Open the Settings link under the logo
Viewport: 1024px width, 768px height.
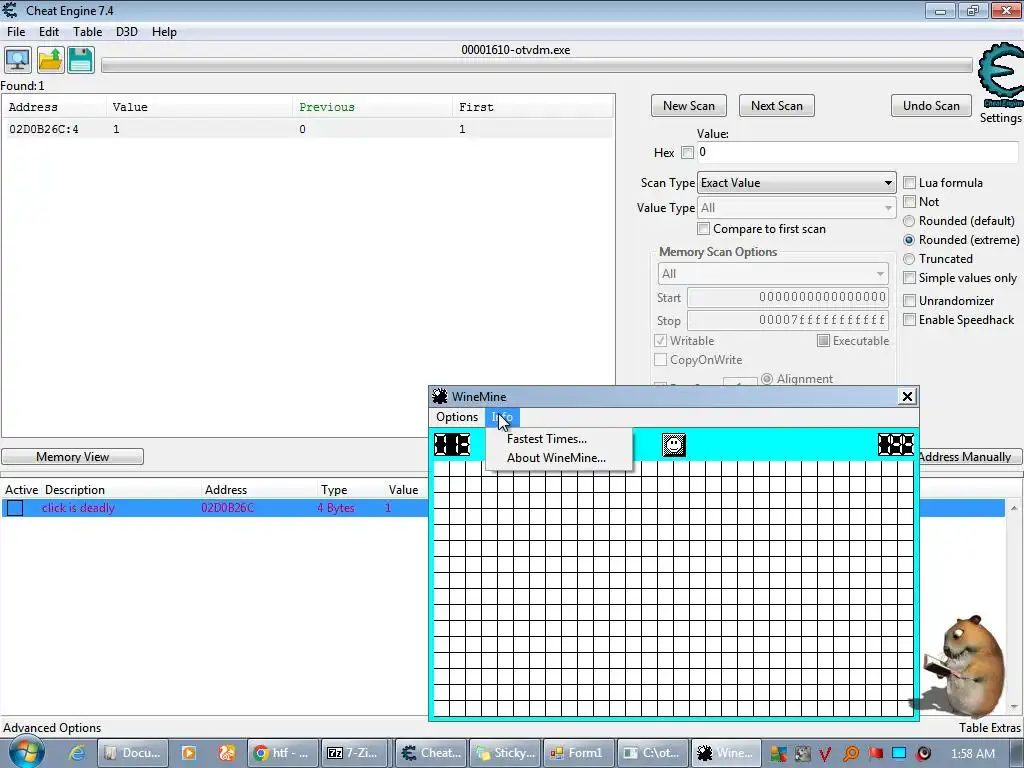click(1000, 118)
